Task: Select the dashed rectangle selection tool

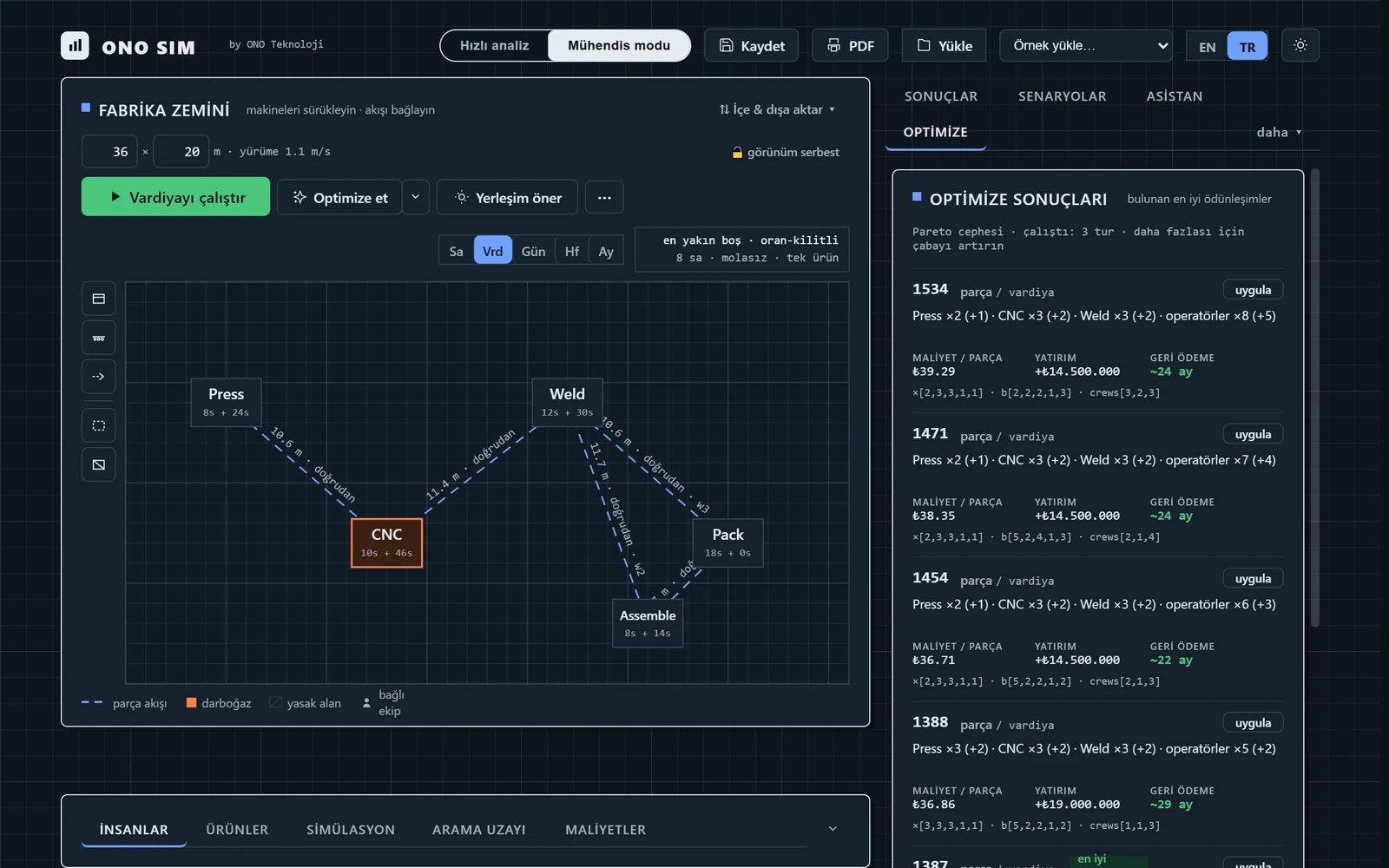Action: [x=99, y=425]
